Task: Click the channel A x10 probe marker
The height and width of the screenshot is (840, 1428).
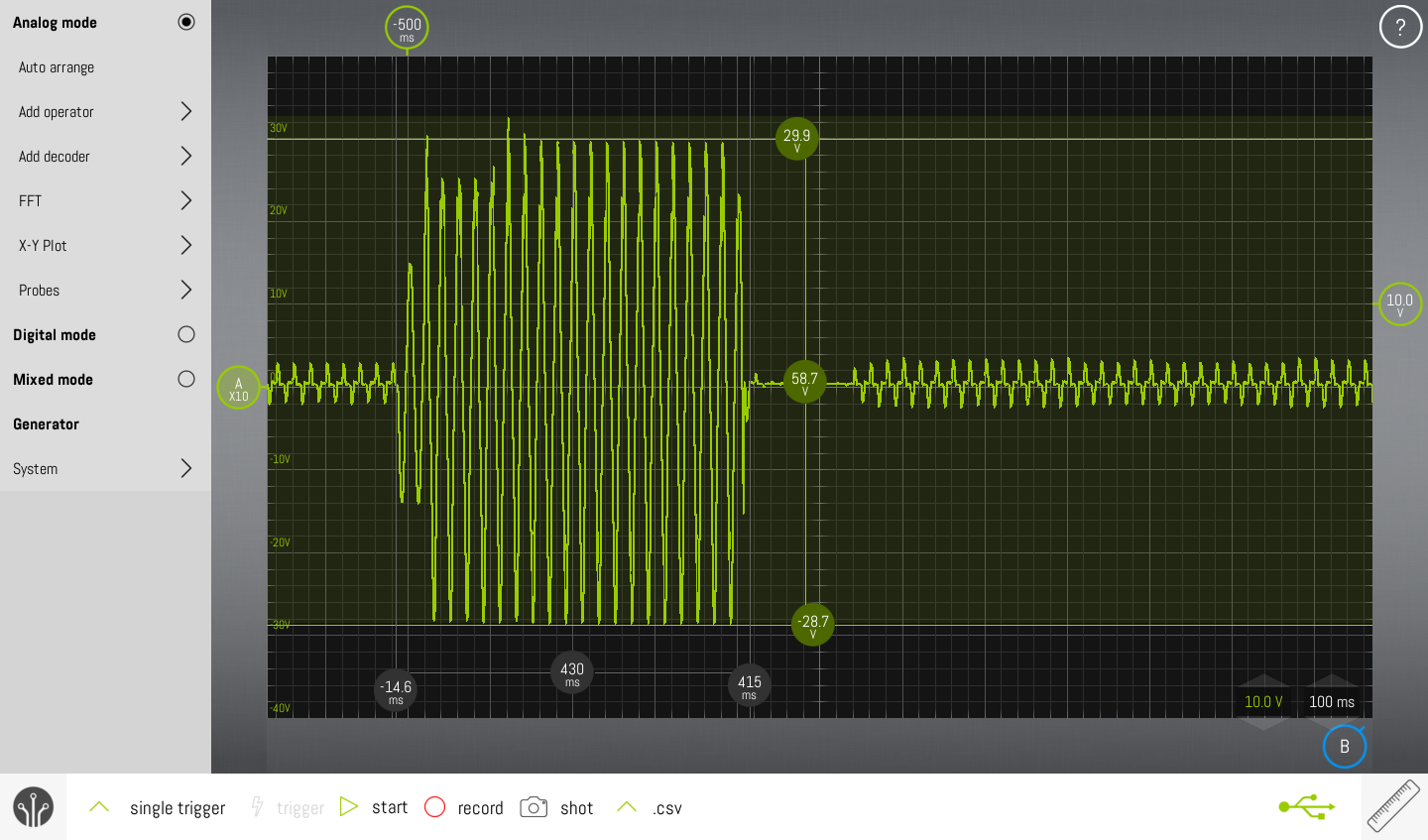Action: pos(238,388)
